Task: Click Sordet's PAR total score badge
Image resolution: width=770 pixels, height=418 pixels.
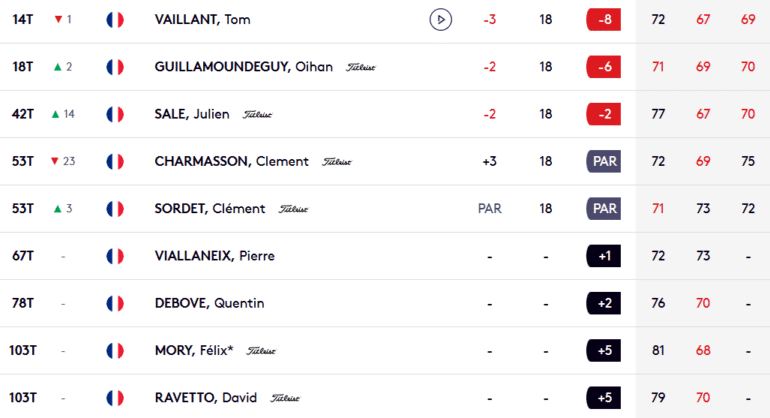Action: [x=603, y=209]
